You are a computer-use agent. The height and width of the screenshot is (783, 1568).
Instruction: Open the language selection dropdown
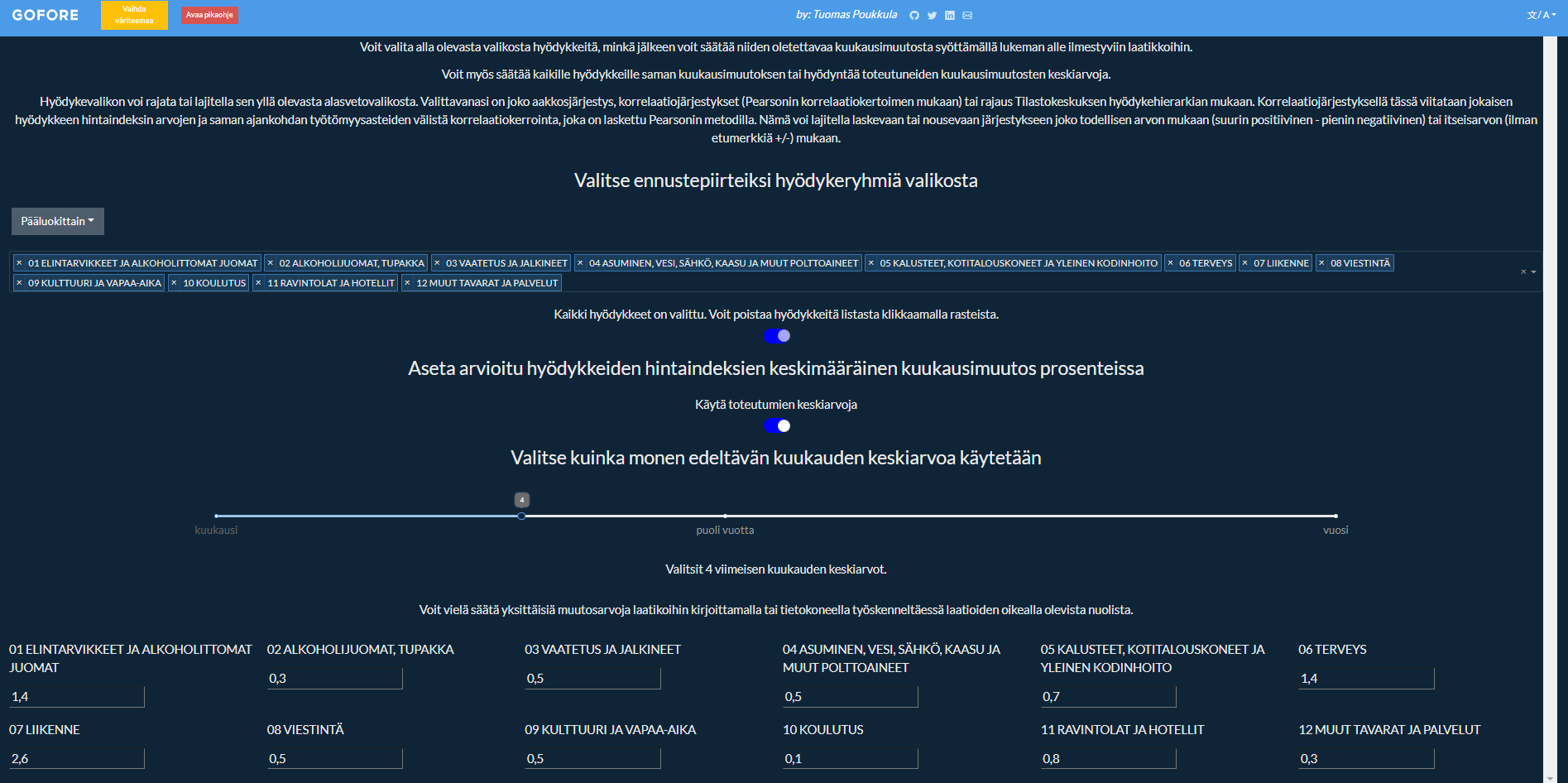pyautogui.click(x=1541, y=15)
